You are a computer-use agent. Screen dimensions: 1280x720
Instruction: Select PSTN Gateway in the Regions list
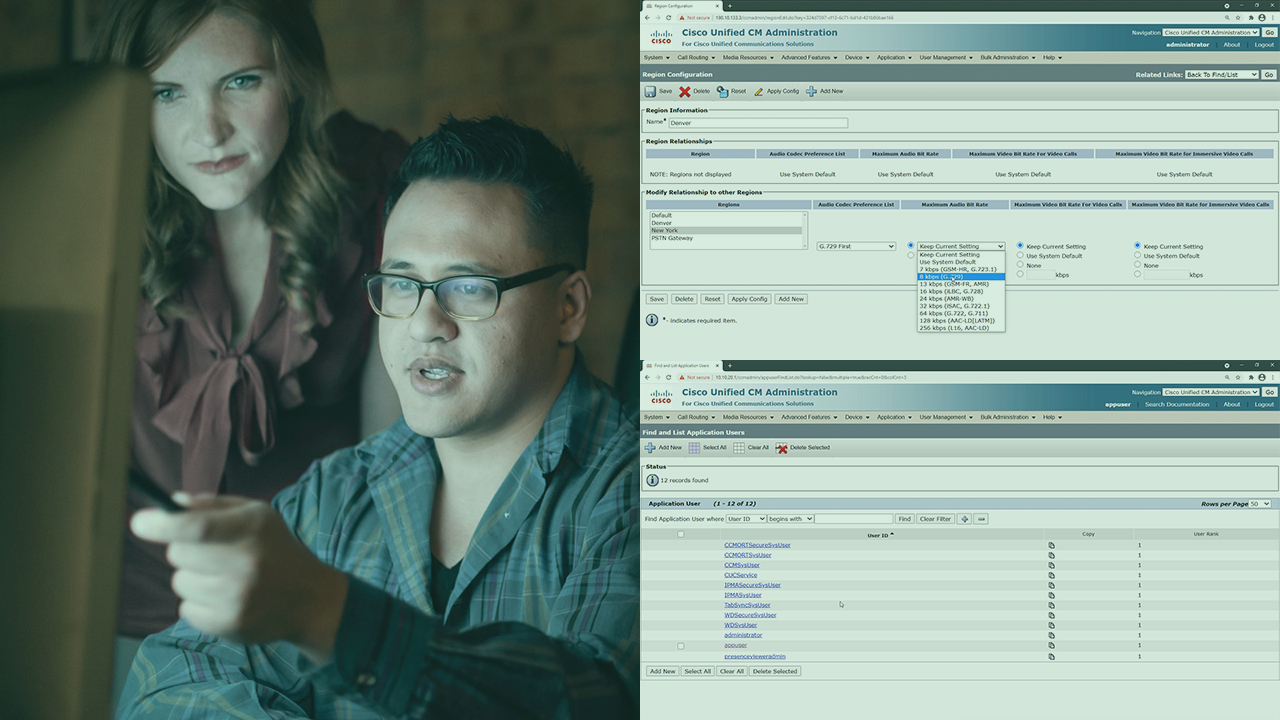pyautogui.click(x=672, y=238)
